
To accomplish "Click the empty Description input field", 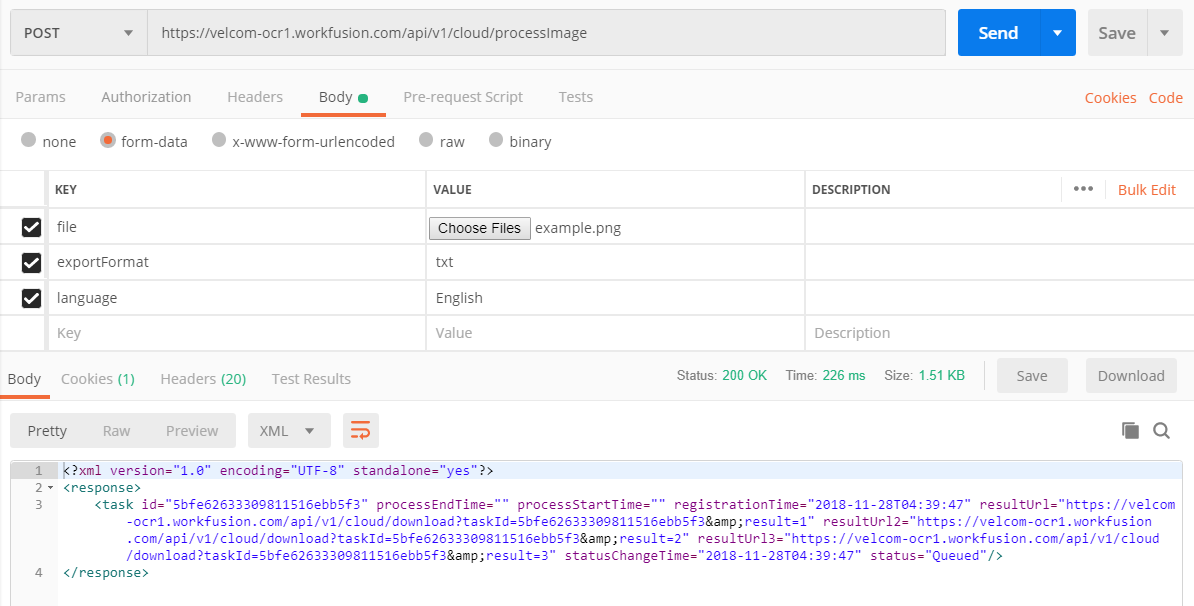I will point(999,333).
